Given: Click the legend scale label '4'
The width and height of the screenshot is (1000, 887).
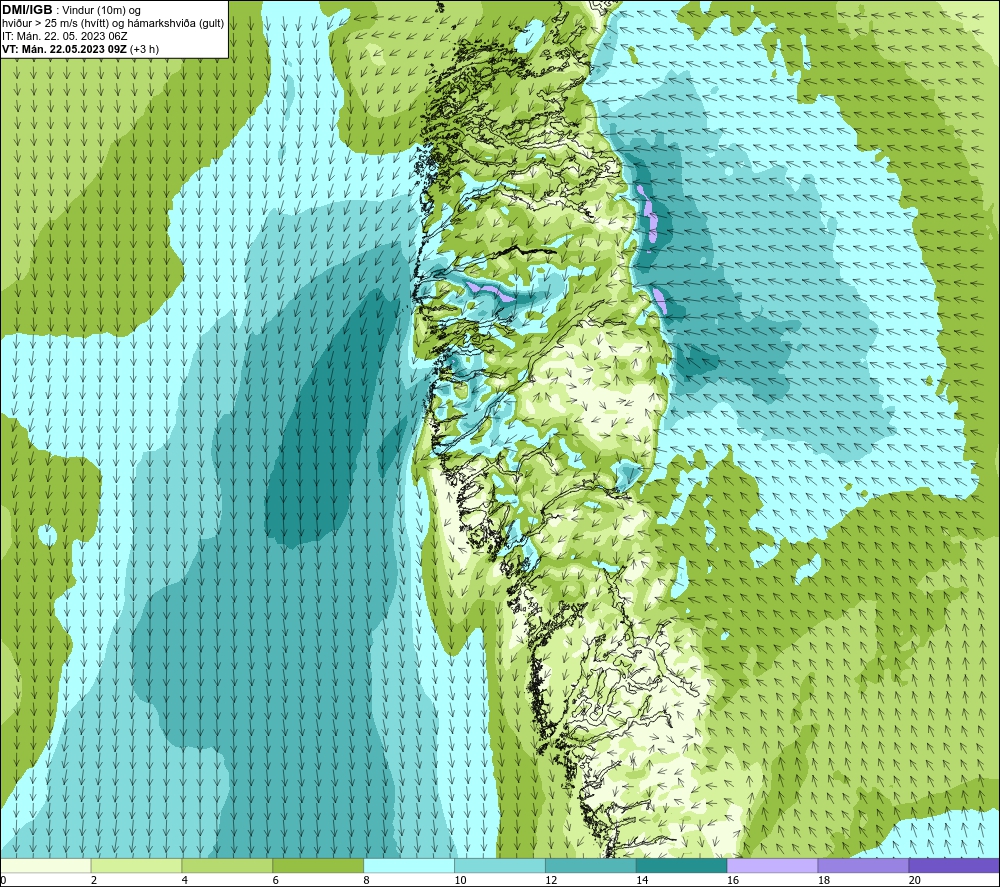Looking at the screenshot, I should pyautogui.click(x=184, y=880).
